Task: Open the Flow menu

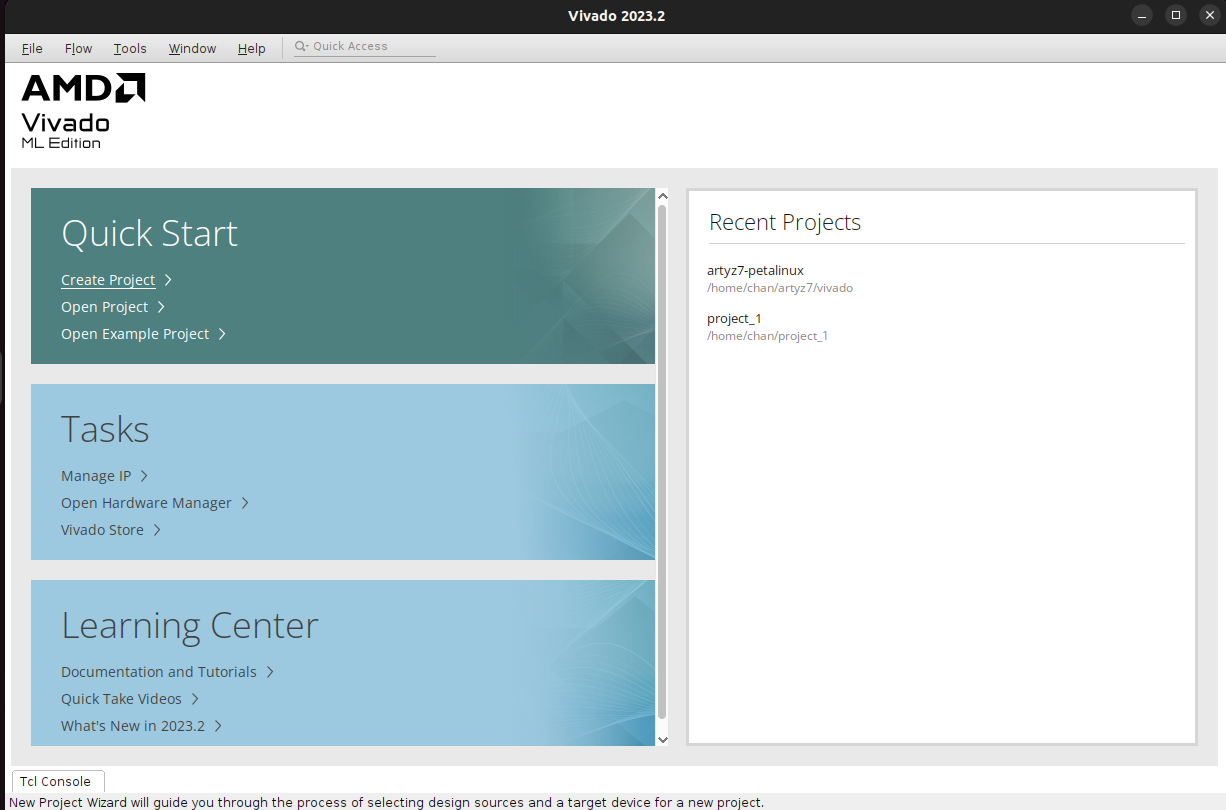Action: (78, 48)
